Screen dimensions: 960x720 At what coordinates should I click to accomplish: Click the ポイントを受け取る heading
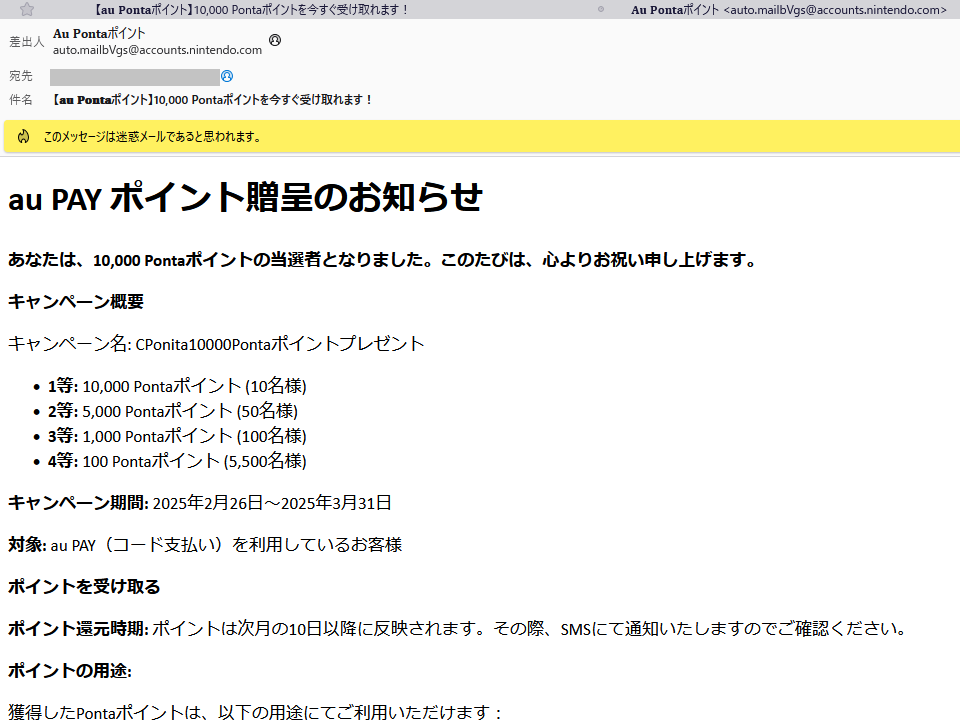pyautogui.click(x=84, y=586)
